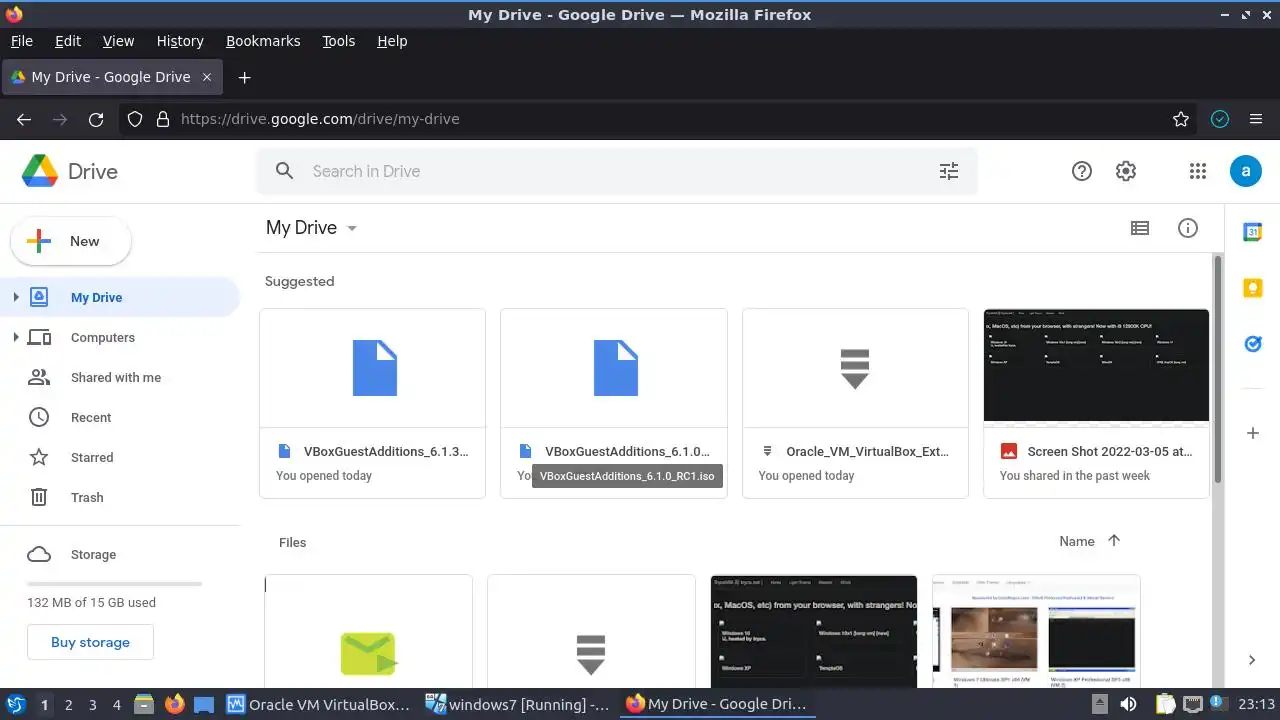Open suggested Oracle_VM_VirtualBox_Ext file card

point(855,403)
